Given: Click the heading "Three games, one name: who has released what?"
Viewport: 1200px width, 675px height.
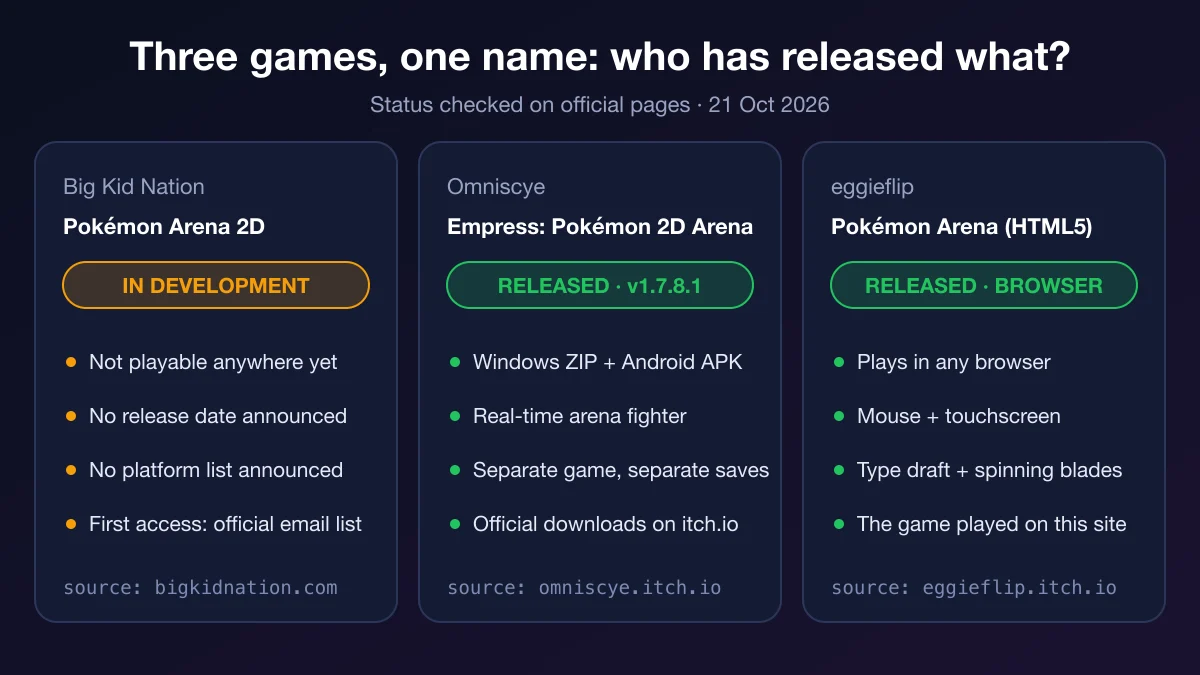Looking at the screenshot, I should (600, 57).
